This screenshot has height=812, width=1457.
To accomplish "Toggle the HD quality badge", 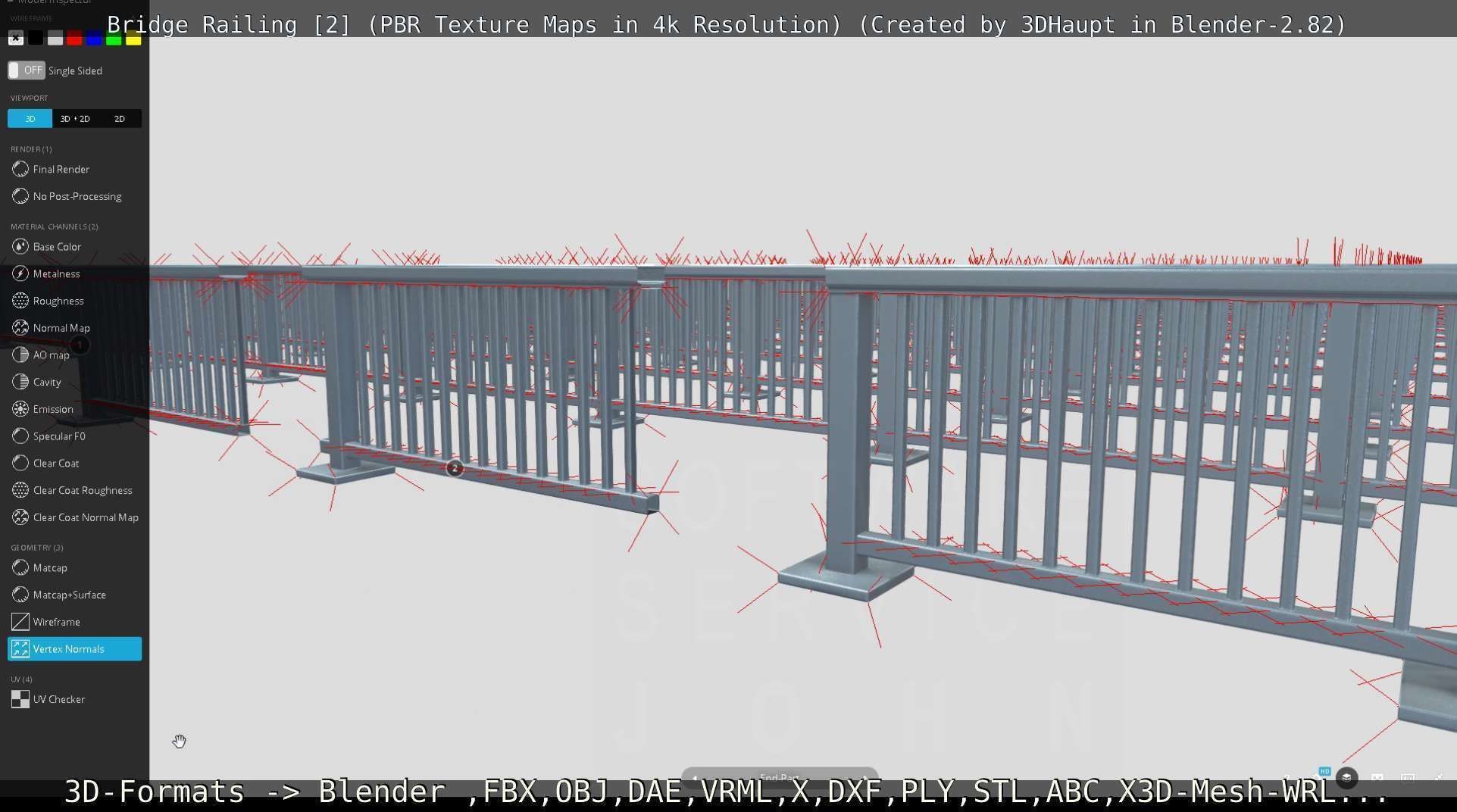I will (1324, 771).
